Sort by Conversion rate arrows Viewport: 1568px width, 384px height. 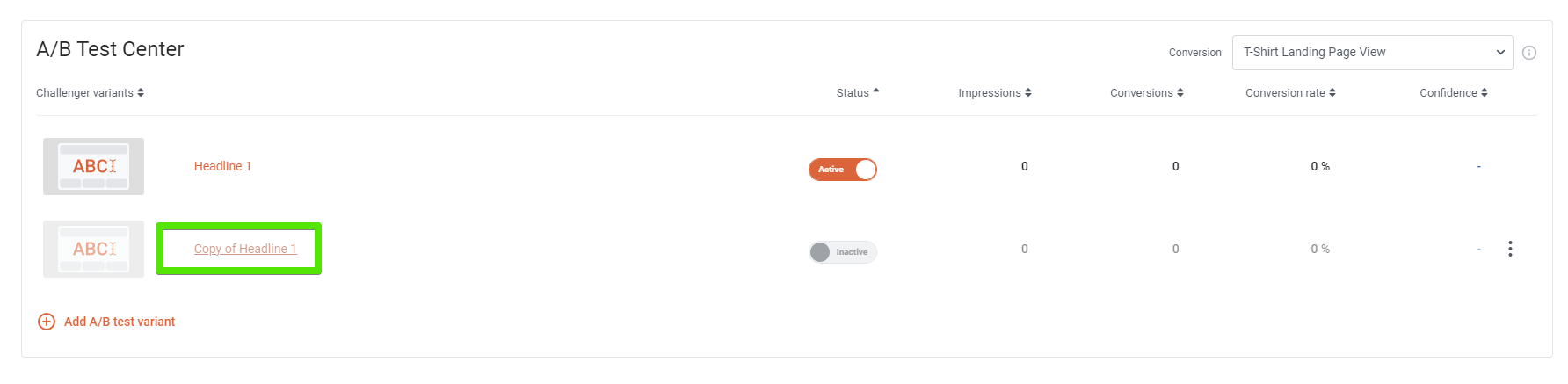(1332, 92)
